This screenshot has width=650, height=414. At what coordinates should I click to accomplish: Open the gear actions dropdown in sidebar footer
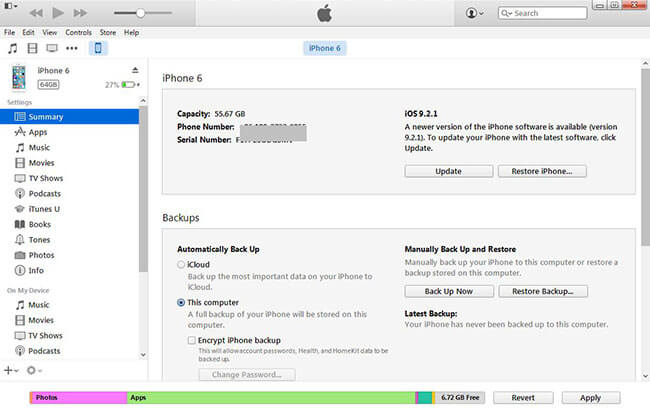[x=34, y=370]
